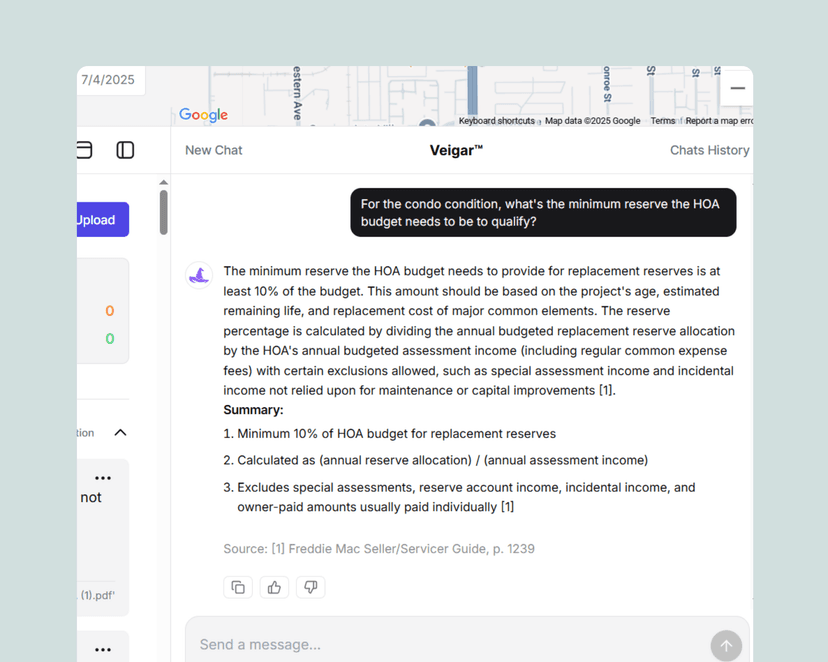Zoom out the map with minus button
The height and width of the screenshot is (662, 828).
tap(737, 88)
